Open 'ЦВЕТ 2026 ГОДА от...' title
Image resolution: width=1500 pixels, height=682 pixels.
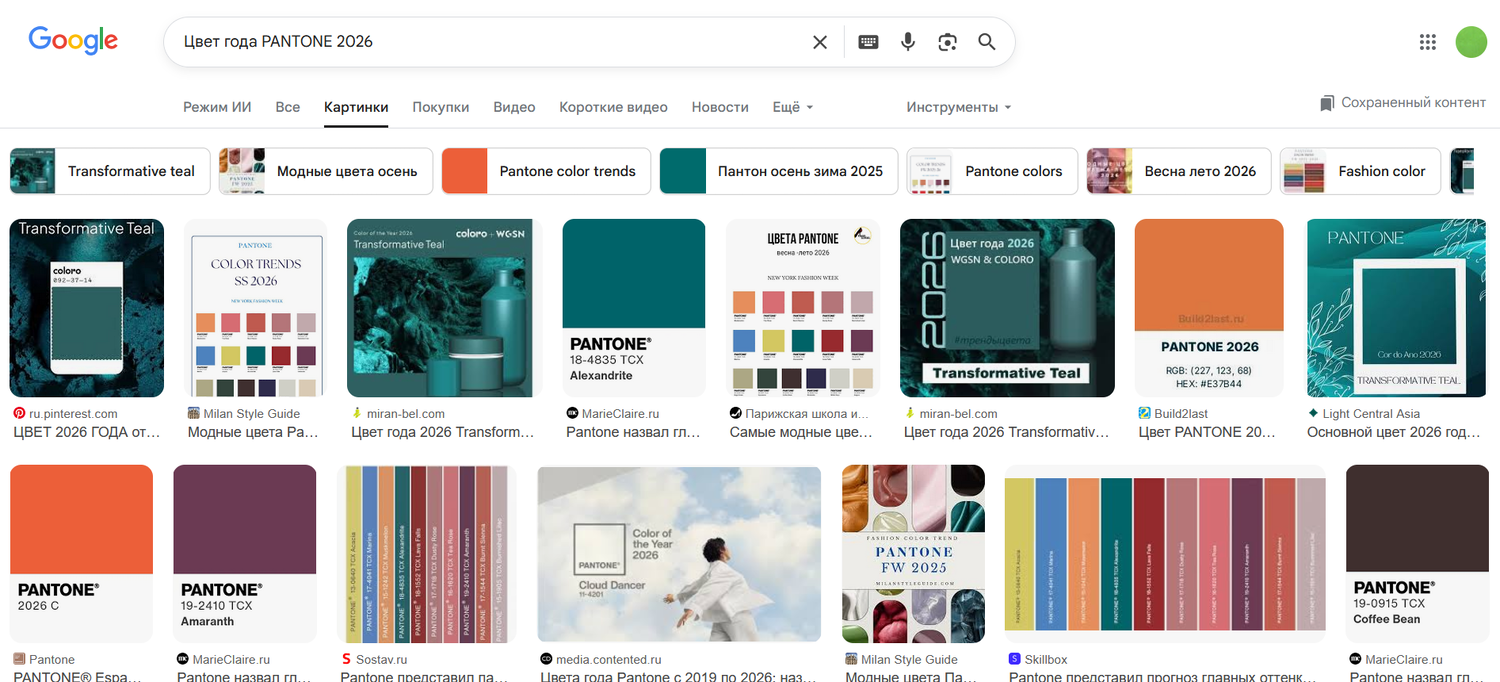point(86,432)
